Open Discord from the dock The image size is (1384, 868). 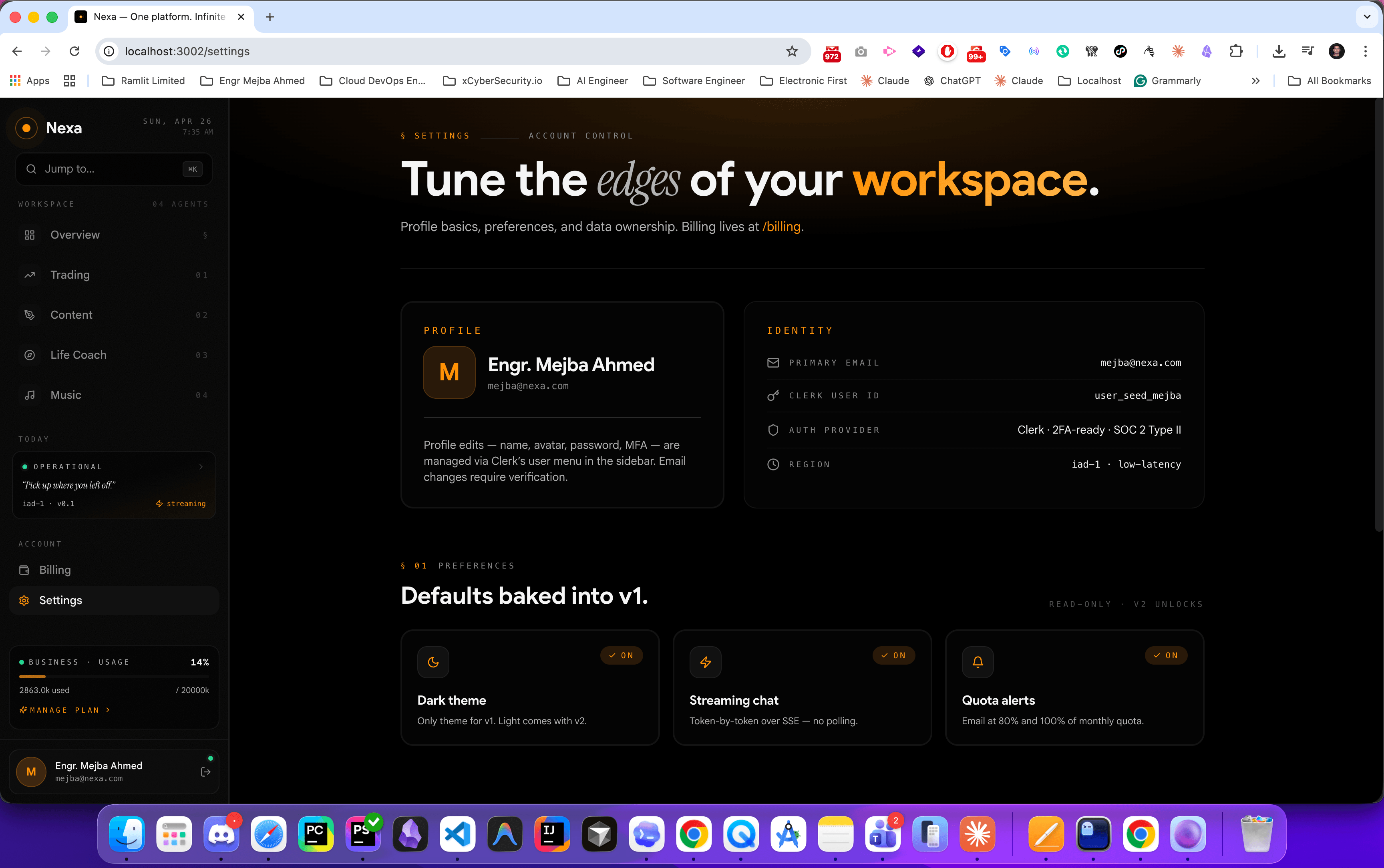(x=221, y=834)
